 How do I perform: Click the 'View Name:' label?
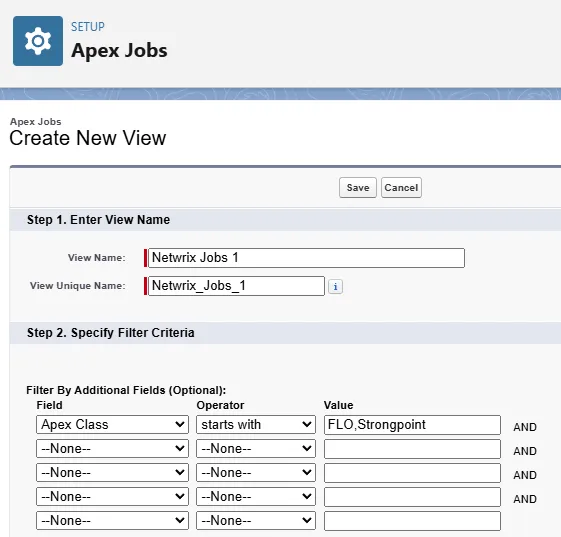click(x=97, y=258)
